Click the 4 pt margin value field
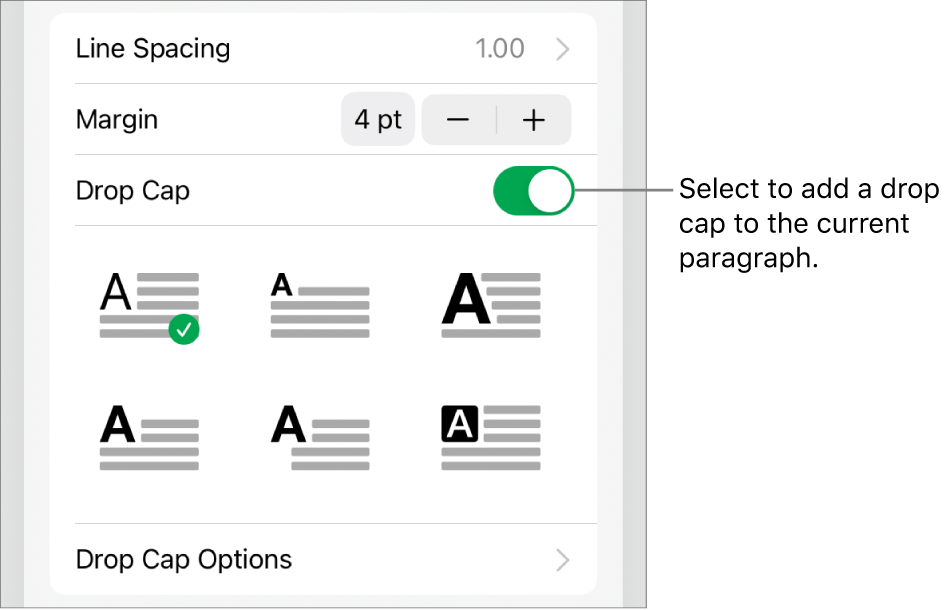The image size is (950, 610). coord(378,120)
